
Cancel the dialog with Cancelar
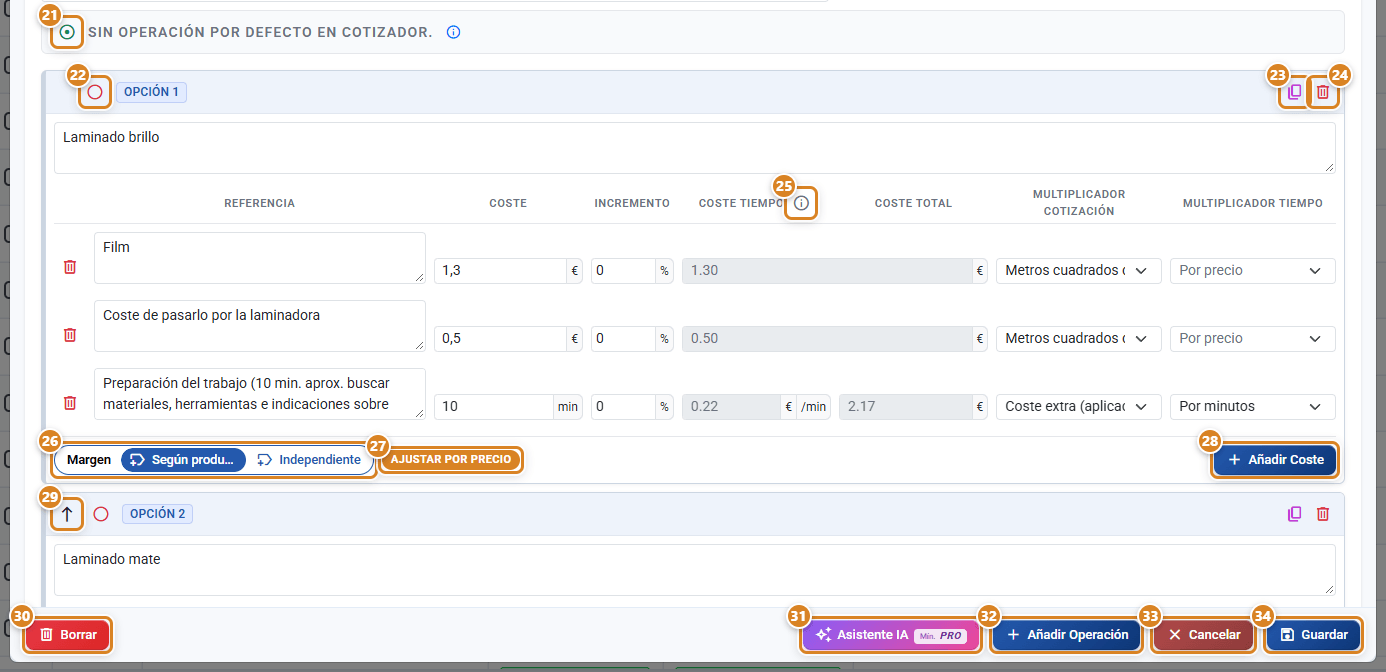click(1204, 635)
